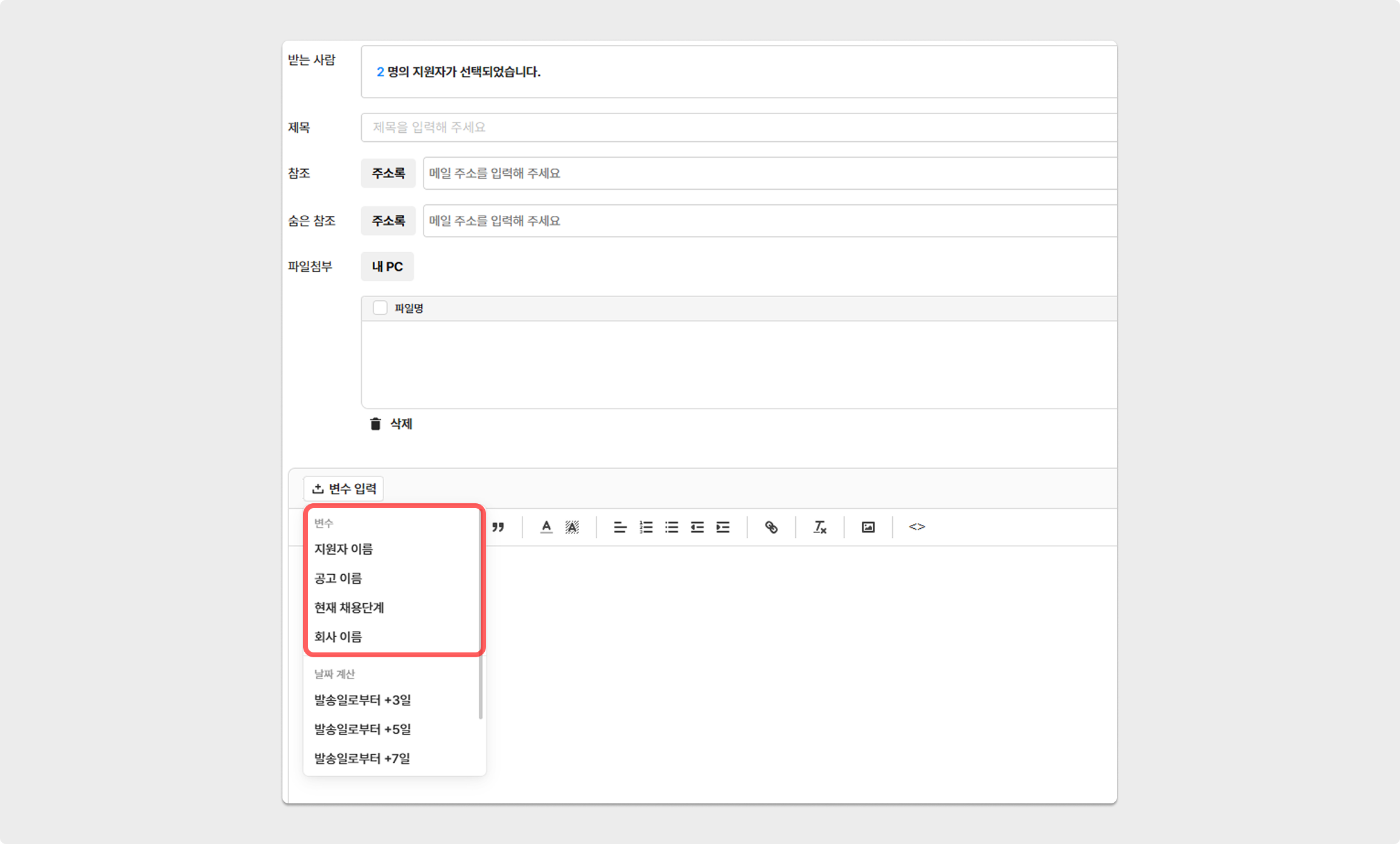
Task: Clear text formatting
Action: pos(819,527)
